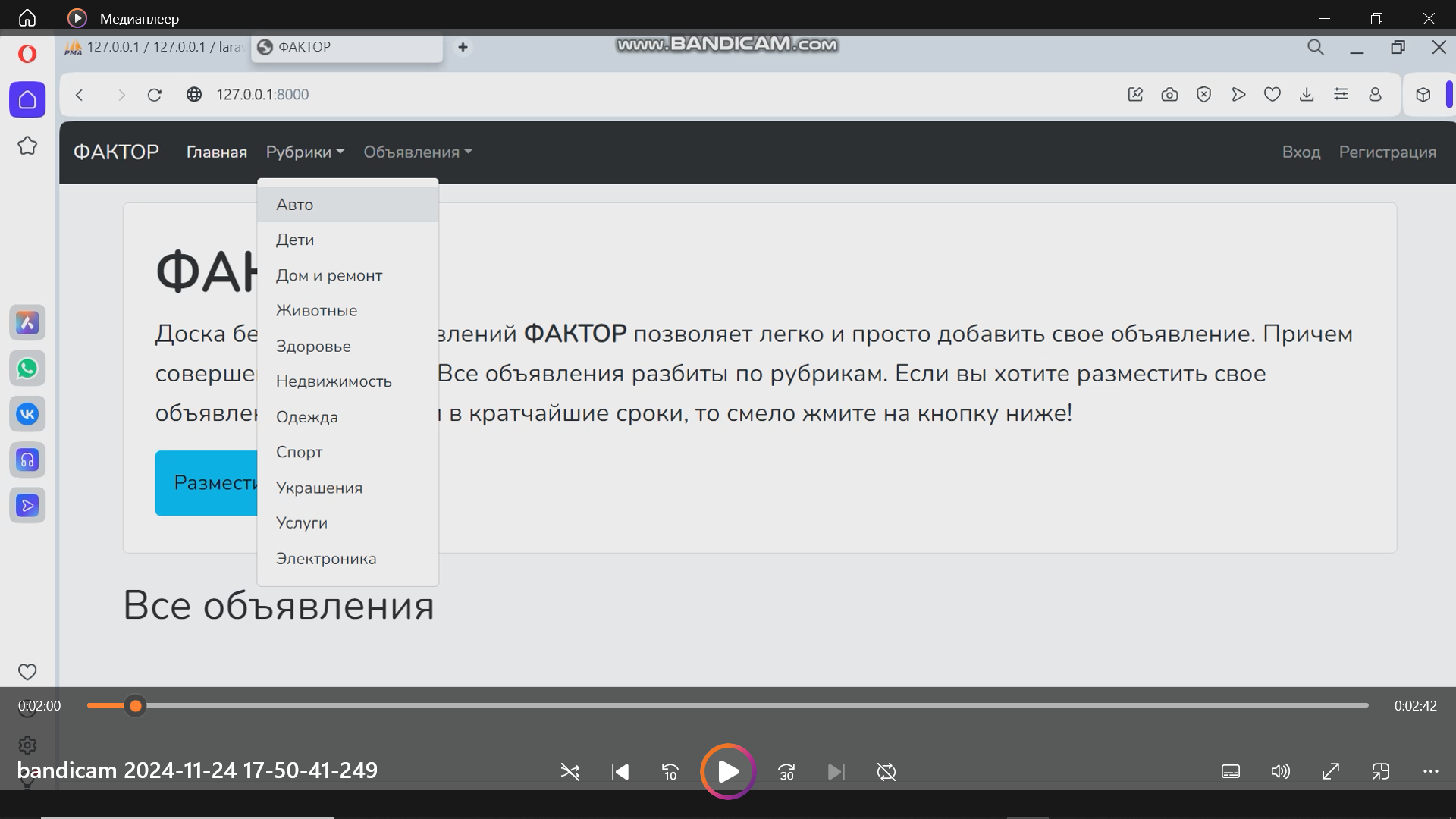
Task: Open VK in Opera sidebar
Action: tap(27, 414)
